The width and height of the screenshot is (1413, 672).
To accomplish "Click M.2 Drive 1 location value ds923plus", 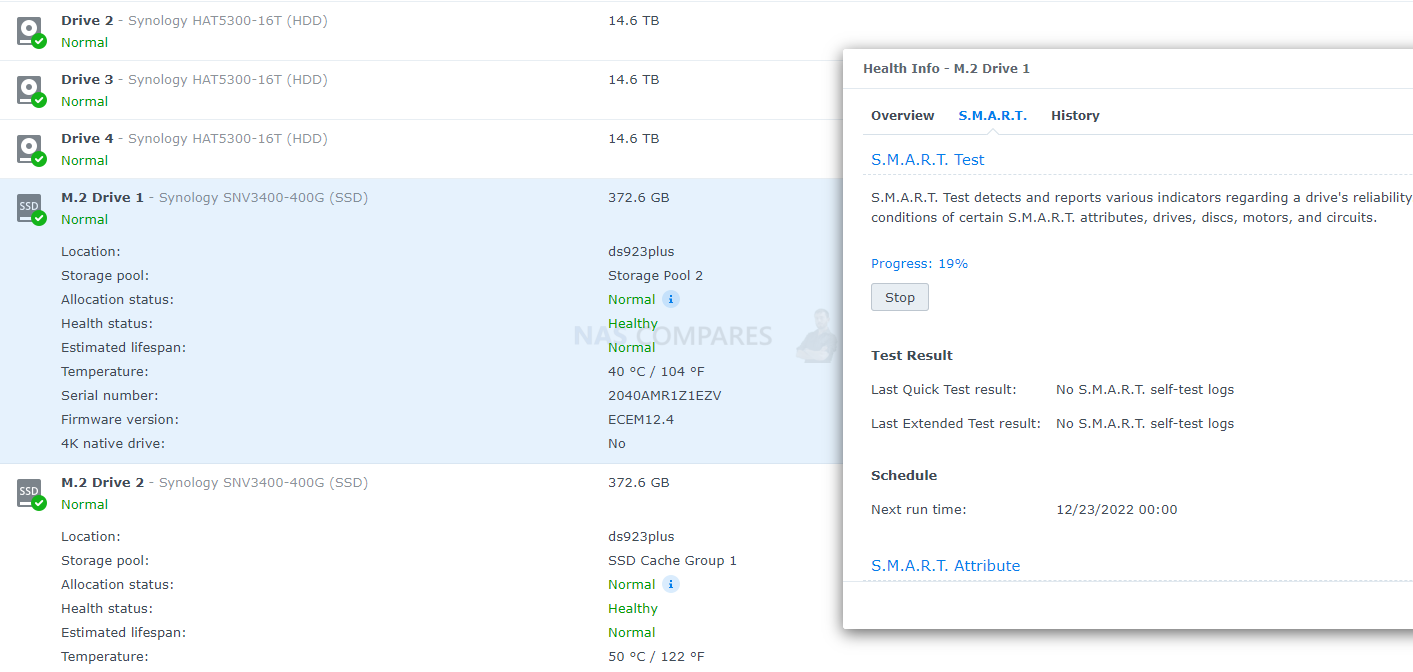I will [x=641, y=252].
